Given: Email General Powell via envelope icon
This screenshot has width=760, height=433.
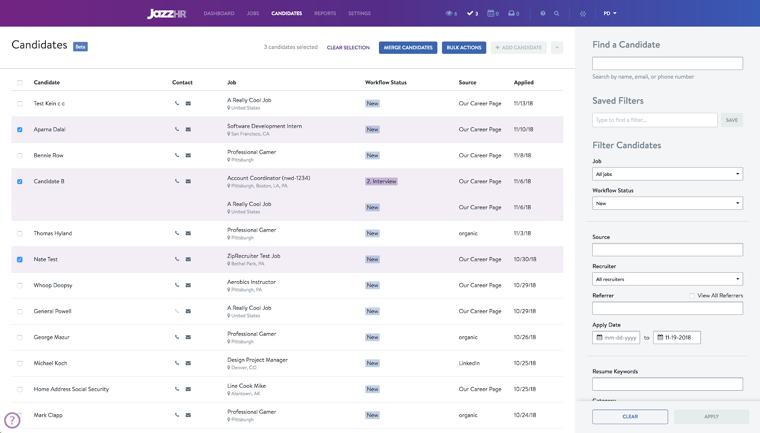Looking at the screenshot, I should point(188,311).
